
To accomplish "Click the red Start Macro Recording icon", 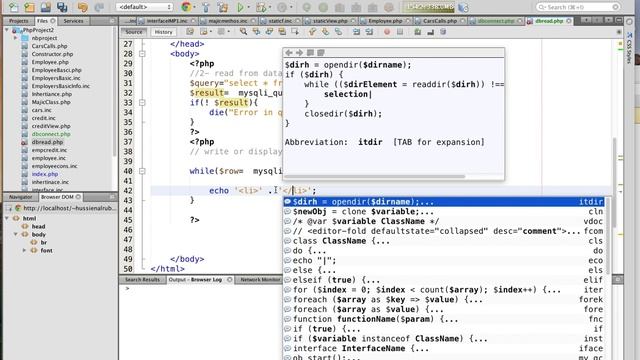I will tap(387, 32).
